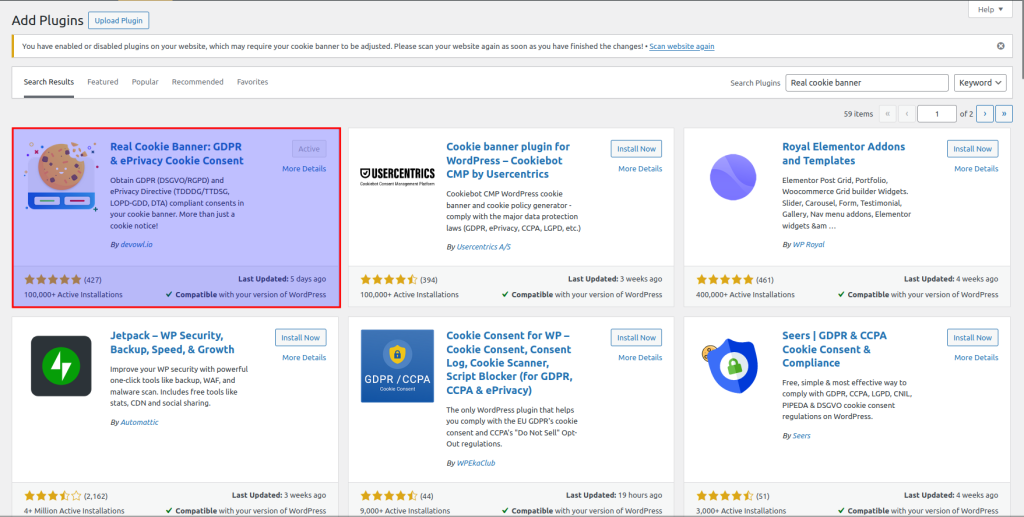Switch to the Featured tab
Image resolution: width=1024 pixels, height=517 pixels.
pyautogui.click(x=103, y=82)
